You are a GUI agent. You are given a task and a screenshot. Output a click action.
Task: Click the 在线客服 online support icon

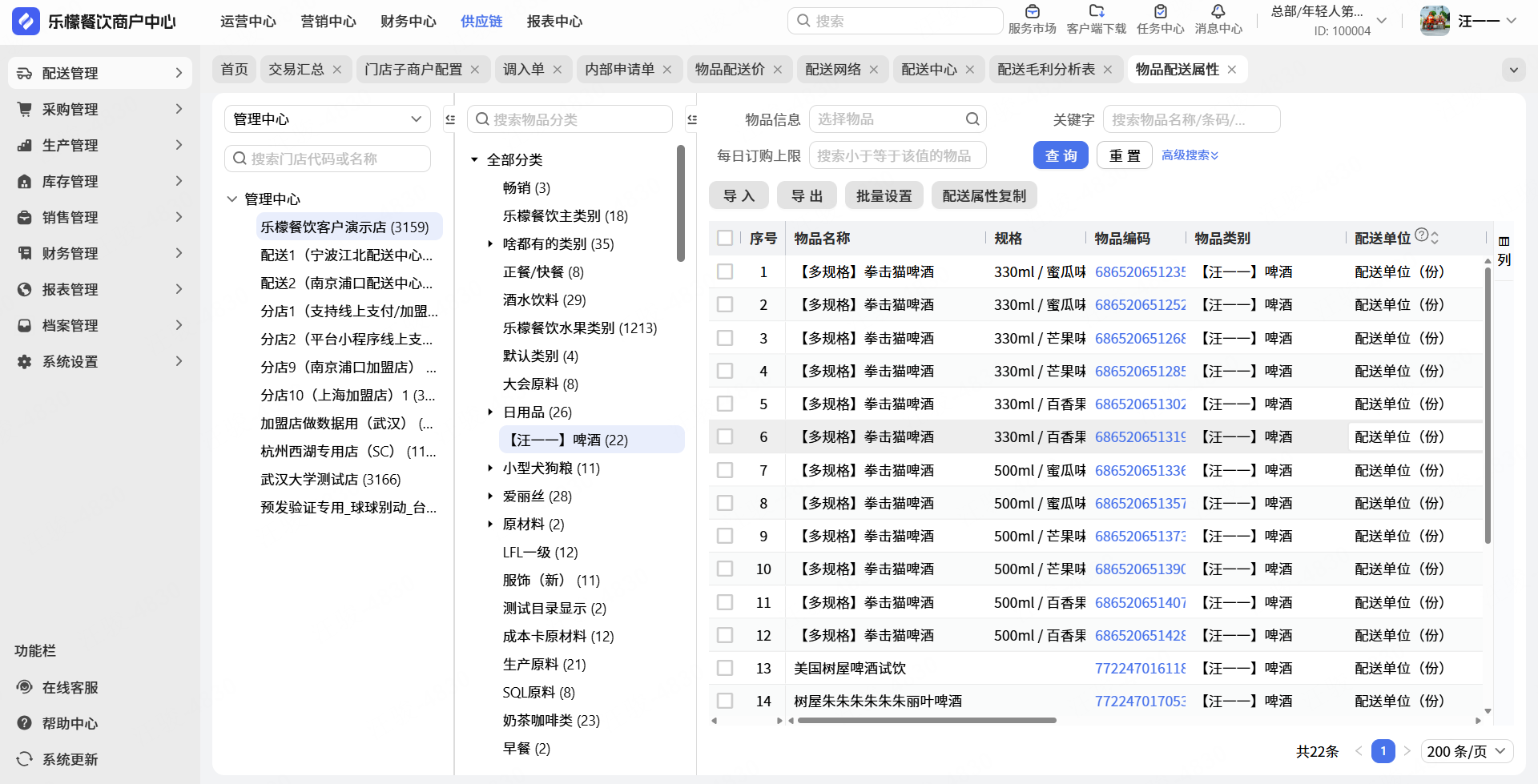tap(25, 687)
